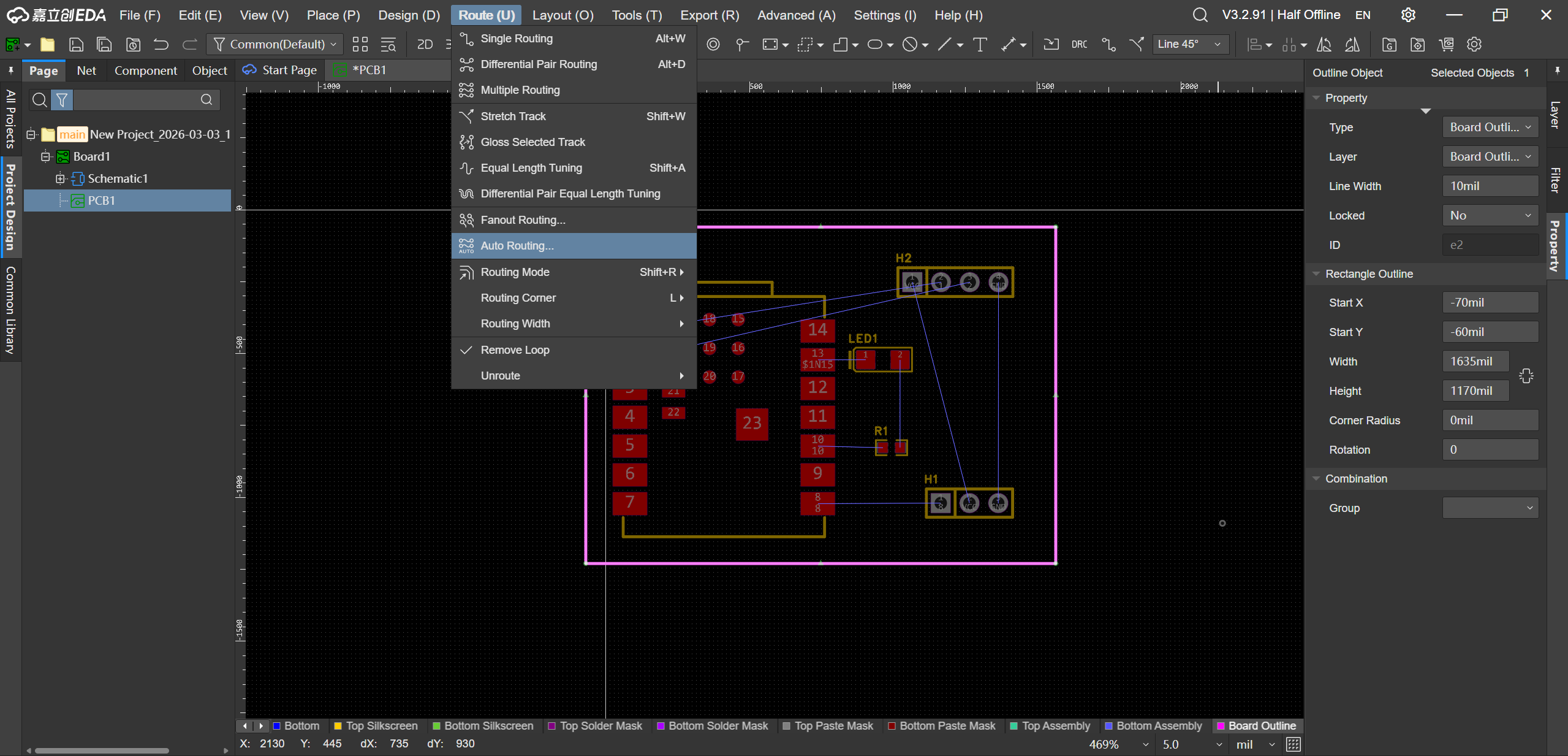Switch to 2D view button
Image resolution: width=1568 pixels, height=756 pixels.
425,44
